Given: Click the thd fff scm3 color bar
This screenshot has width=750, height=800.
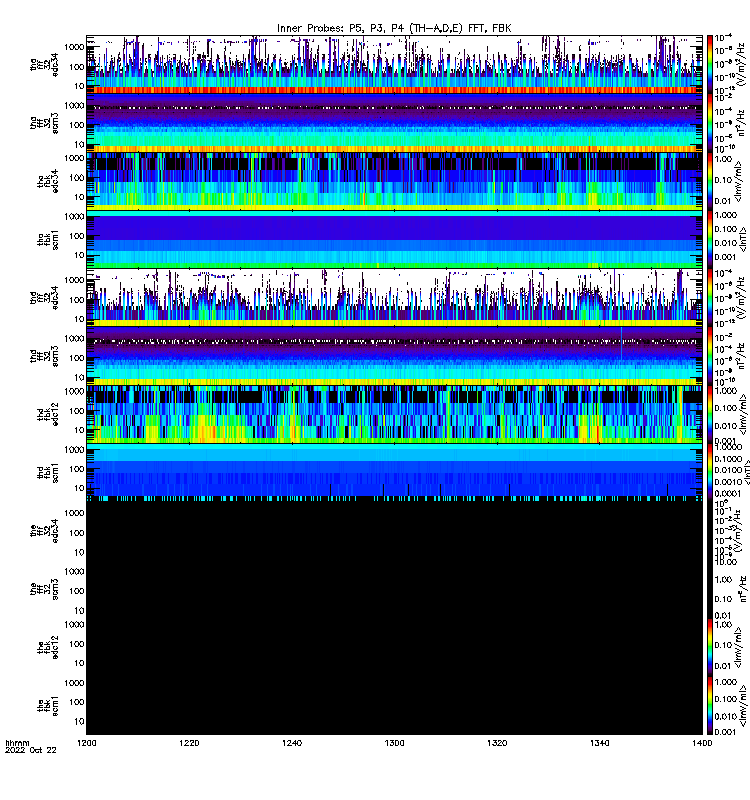Looking at the screenshot, I should click(x=710, y=356).
